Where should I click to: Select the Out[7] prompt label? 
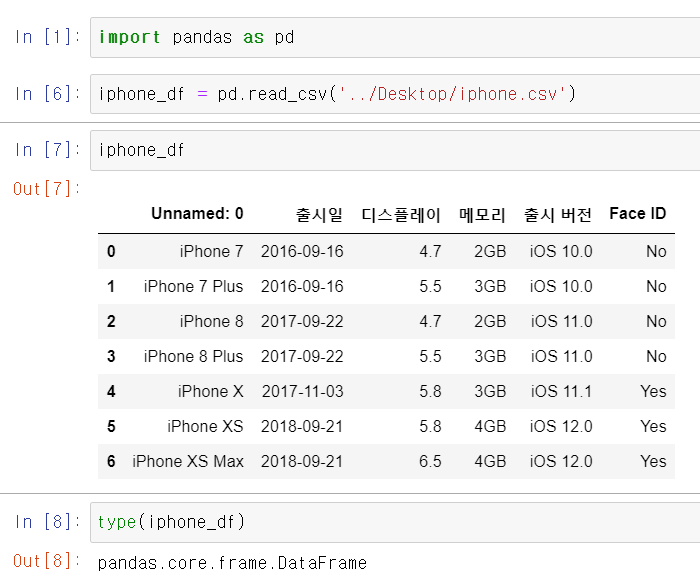46,189
